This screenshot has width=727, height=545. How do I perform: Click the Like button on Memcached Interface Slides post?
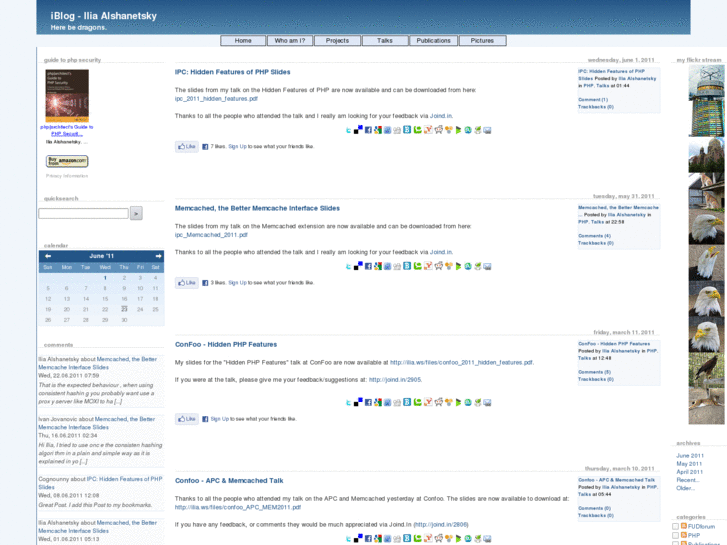coord(187,283)
